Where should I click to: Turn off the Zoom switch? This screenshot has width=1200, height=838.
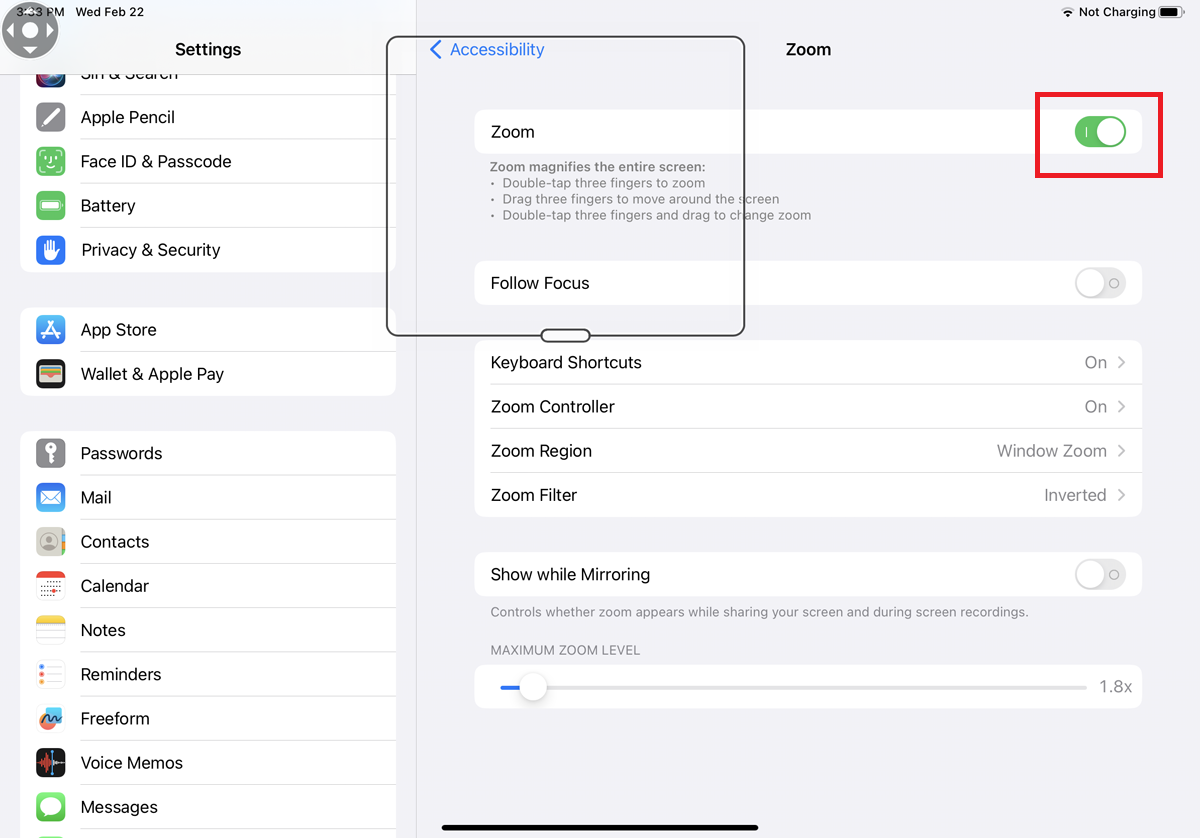pyautogui.click(x=1100, y=132)
